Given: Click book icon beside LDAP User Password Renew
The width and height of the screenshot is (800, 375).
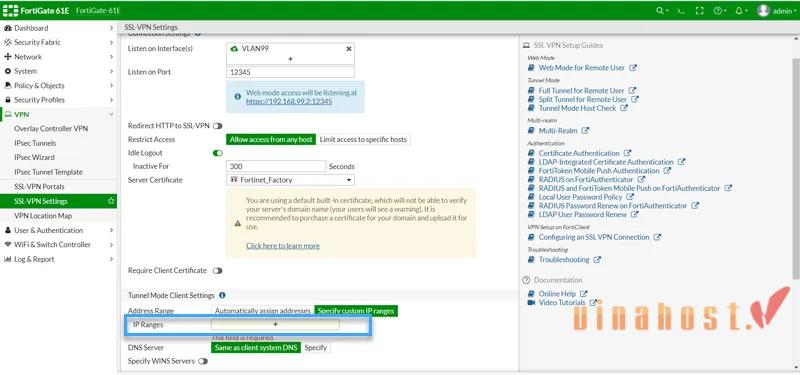Looking at the screenshot, I should pos(531,215).
